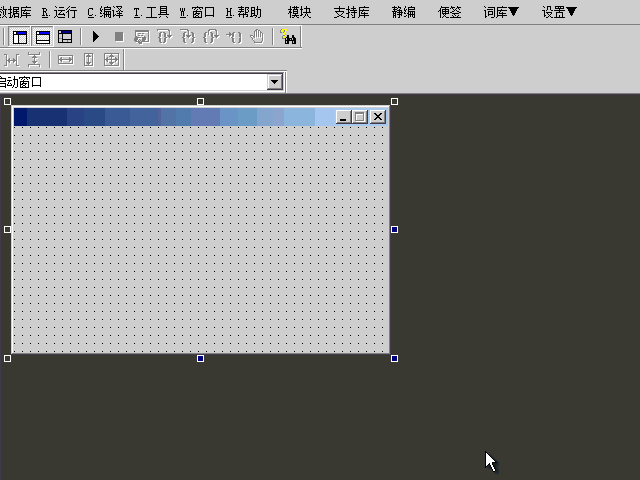The width and height of the screenshot is (640, 480).
Task: Click the make same height icon
Action: coord(89,60)
